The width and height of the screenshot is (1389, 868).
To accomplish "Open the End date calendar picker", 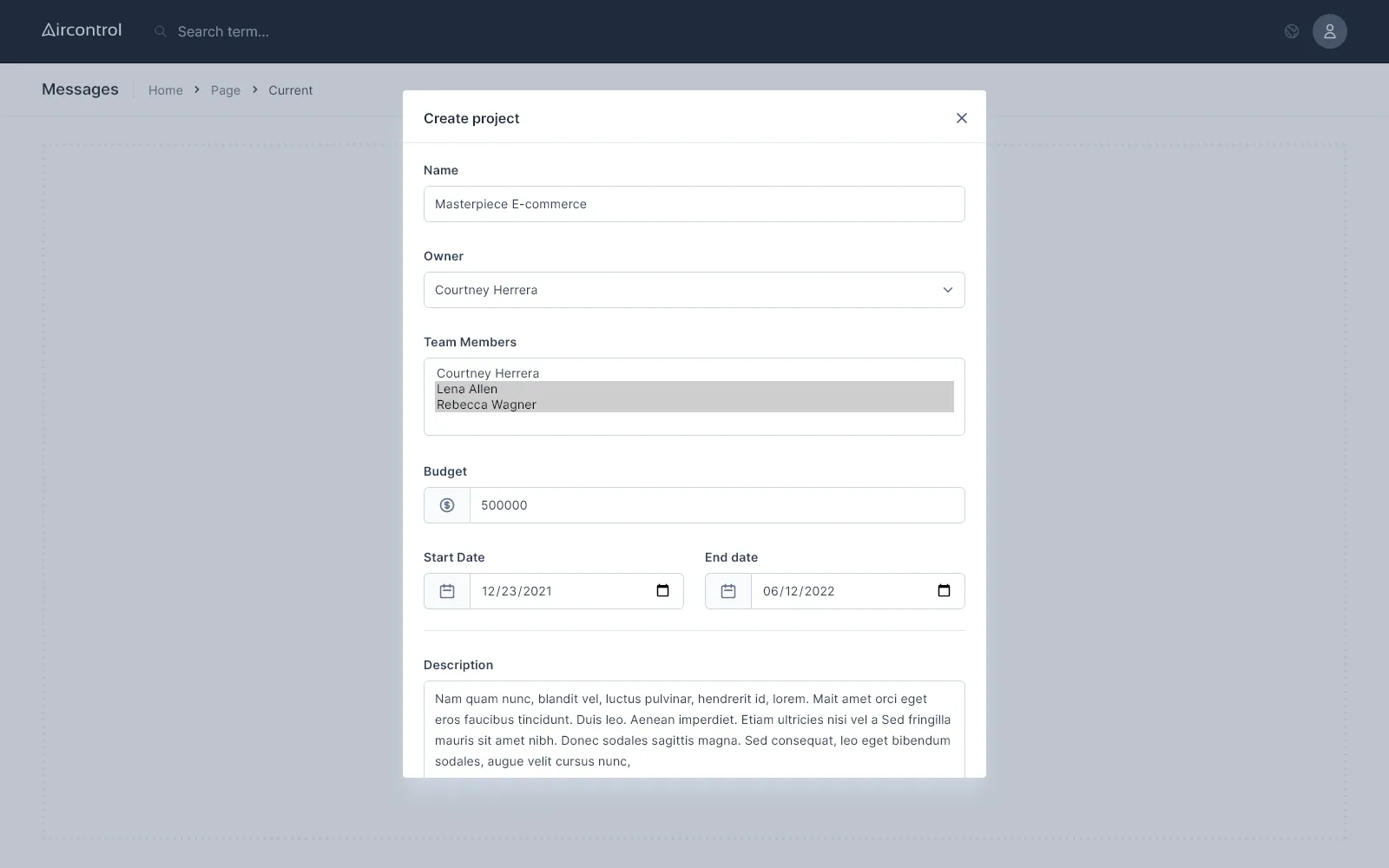I will (945, 591).
